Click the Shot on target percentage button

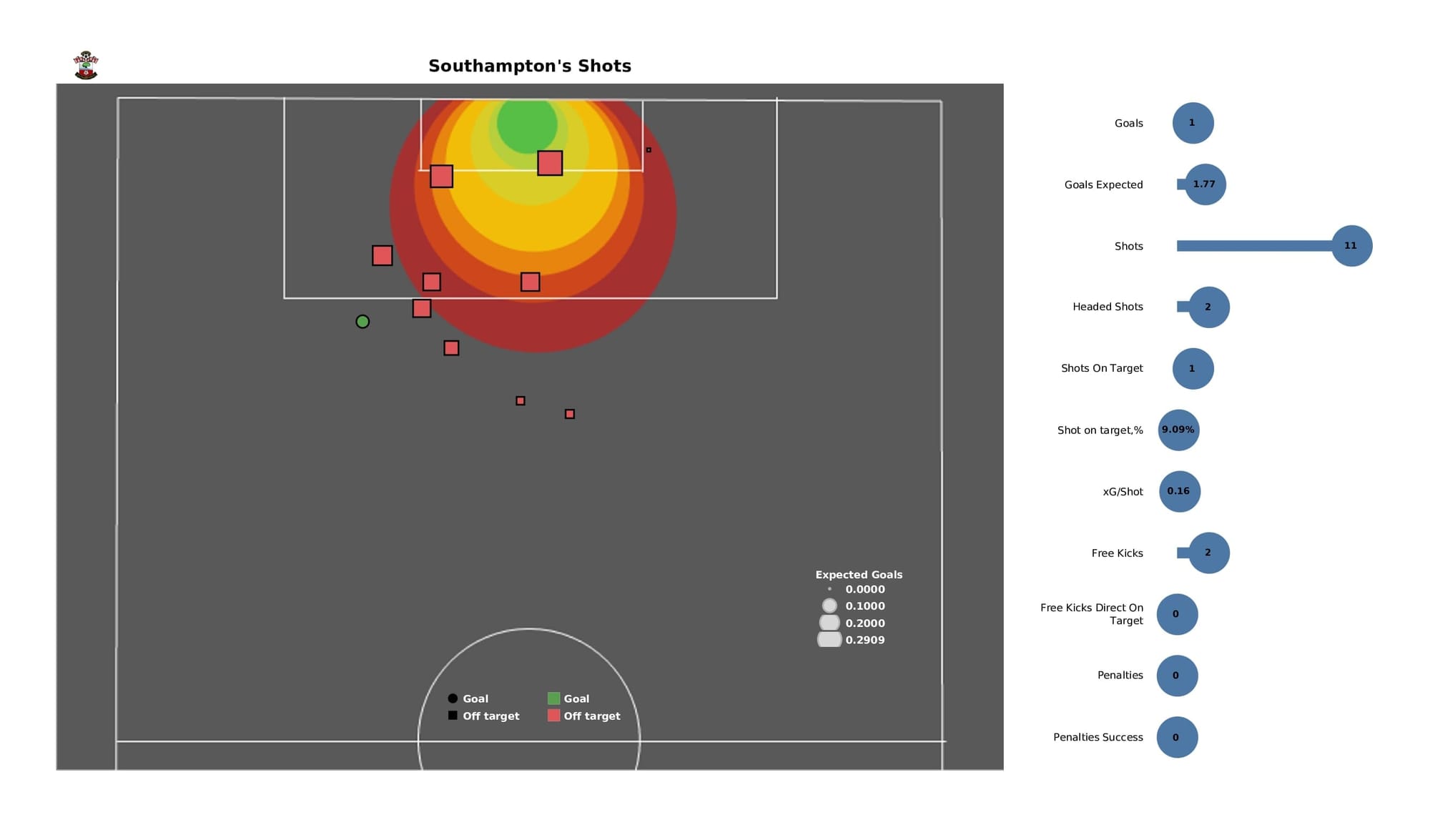click(1179, 429)
